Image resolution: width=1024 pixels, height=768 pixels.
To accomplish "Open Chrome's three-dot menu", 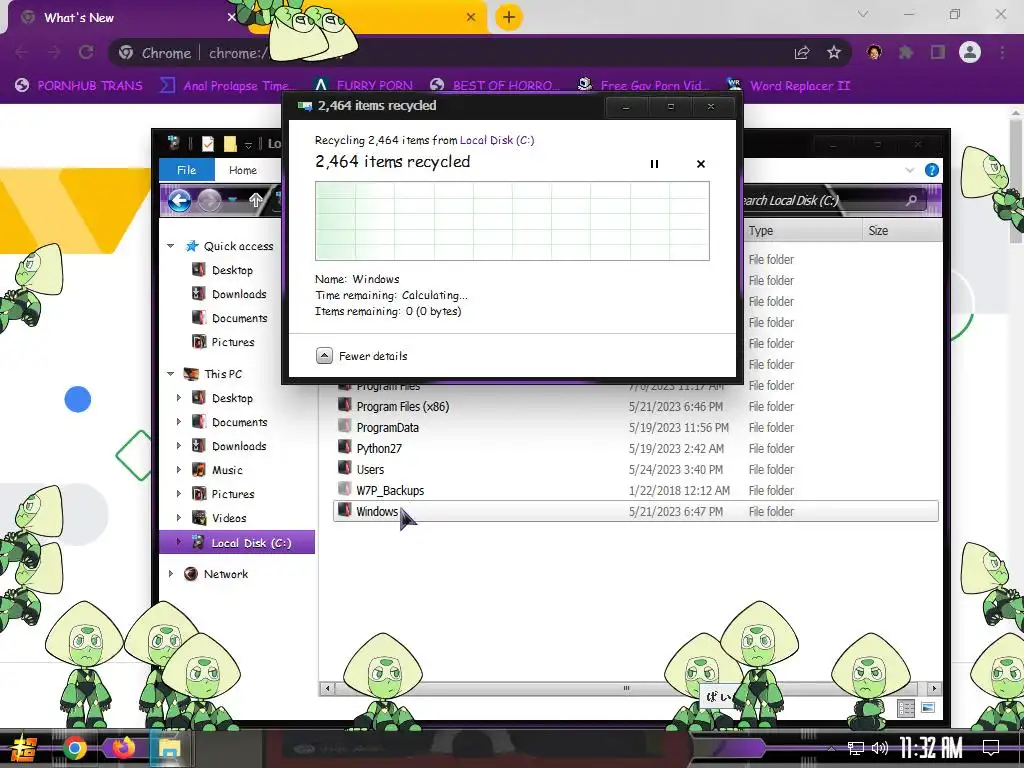I will click(1002, 53).
